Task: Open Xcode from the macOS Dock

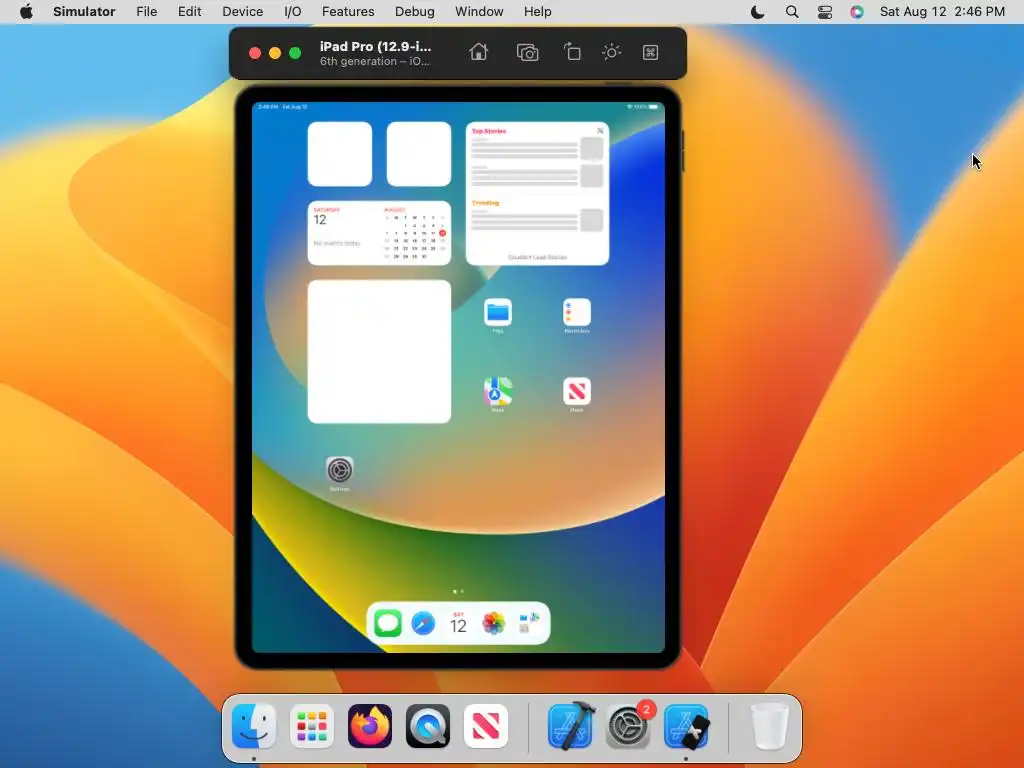Action: [x=570, y=726]
